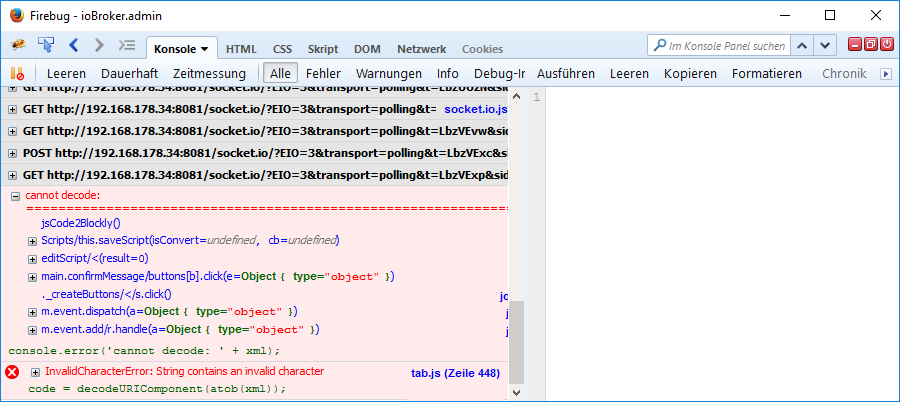Viewport: 900px width, 402px height.
Task: Click Leeren in the console toolbar
Action: point(67,74)
